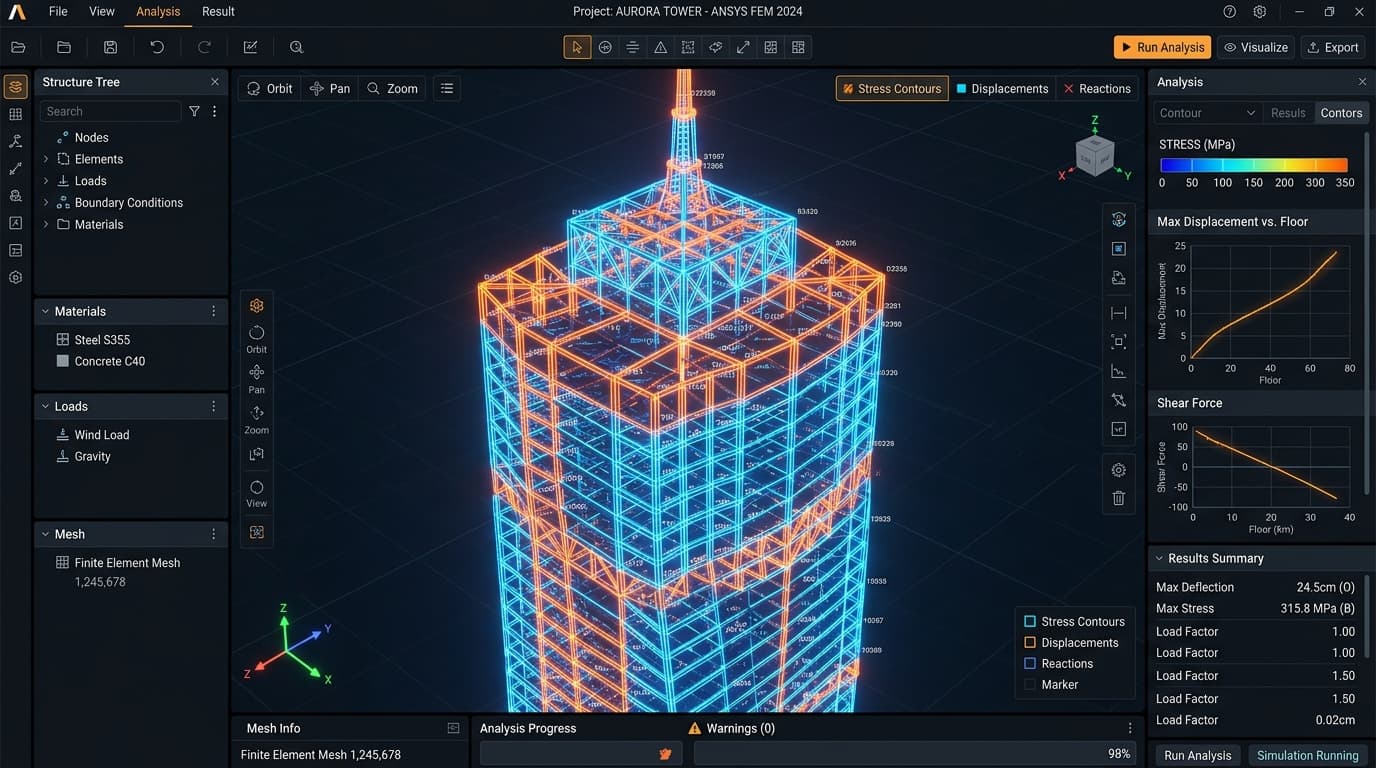The height and width of the screenshot is (768, 1376).
Task: Click the Concrete C40 gray swatch
Action: coord(63,361)
